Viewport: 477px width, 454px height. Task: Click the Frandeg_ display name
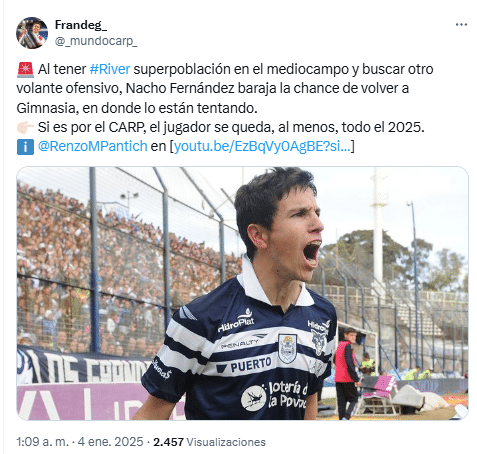pos(81,25)
